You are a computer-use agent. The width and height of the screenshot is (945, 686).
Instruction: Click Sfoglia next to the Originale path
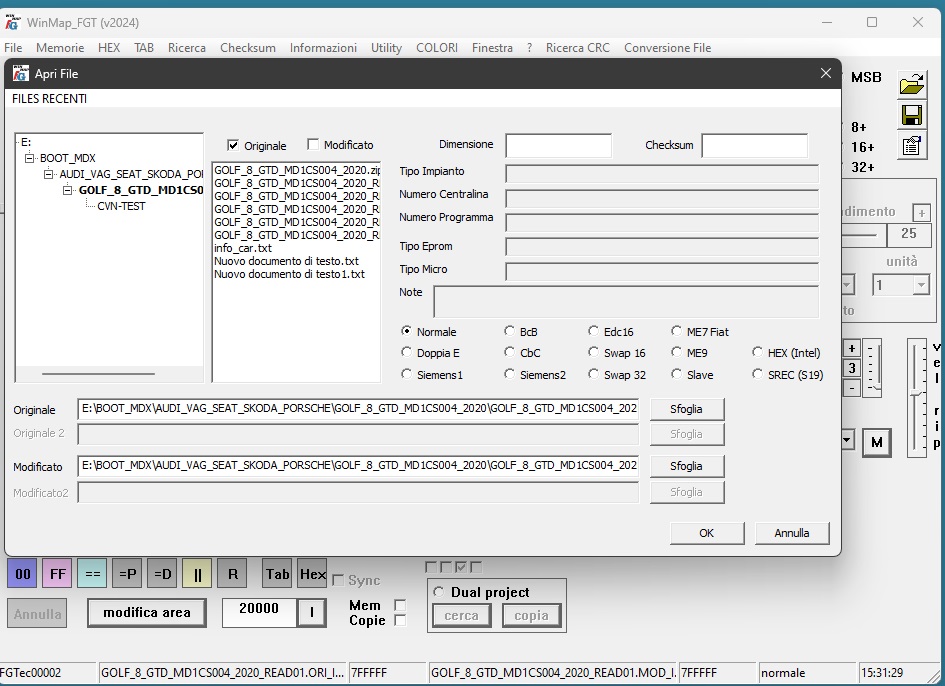686,409
